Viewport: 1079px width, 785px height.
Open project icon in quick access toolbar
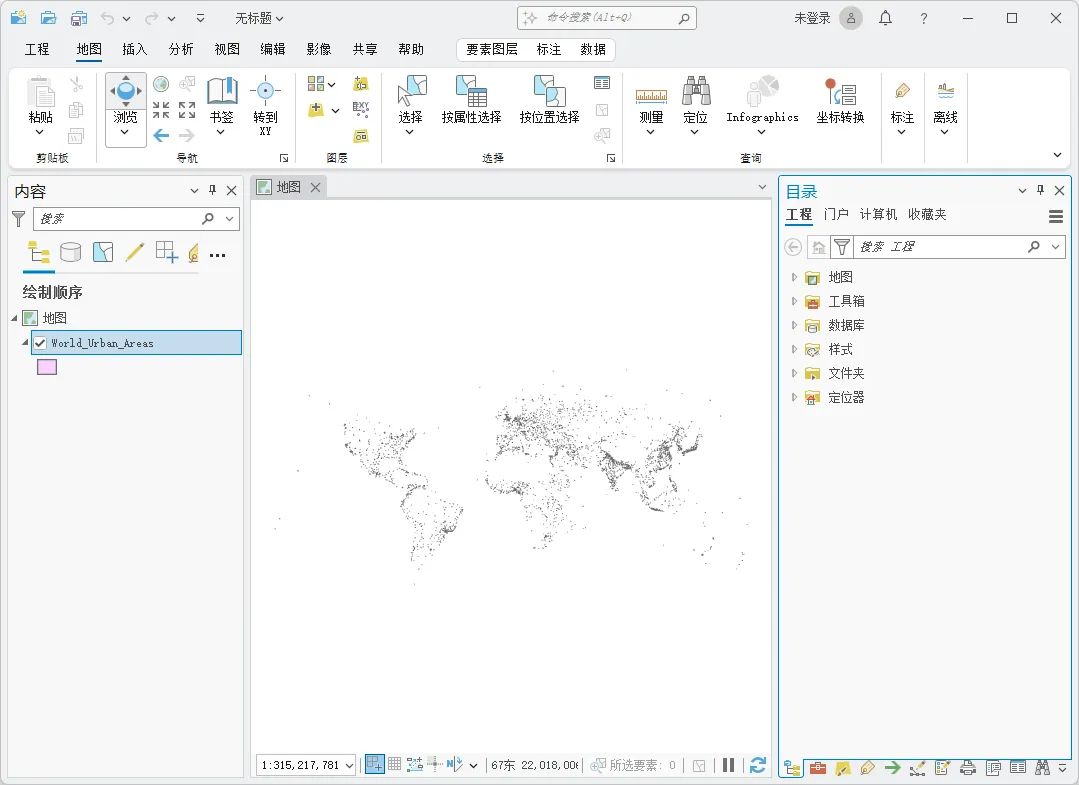click(48, 19)
